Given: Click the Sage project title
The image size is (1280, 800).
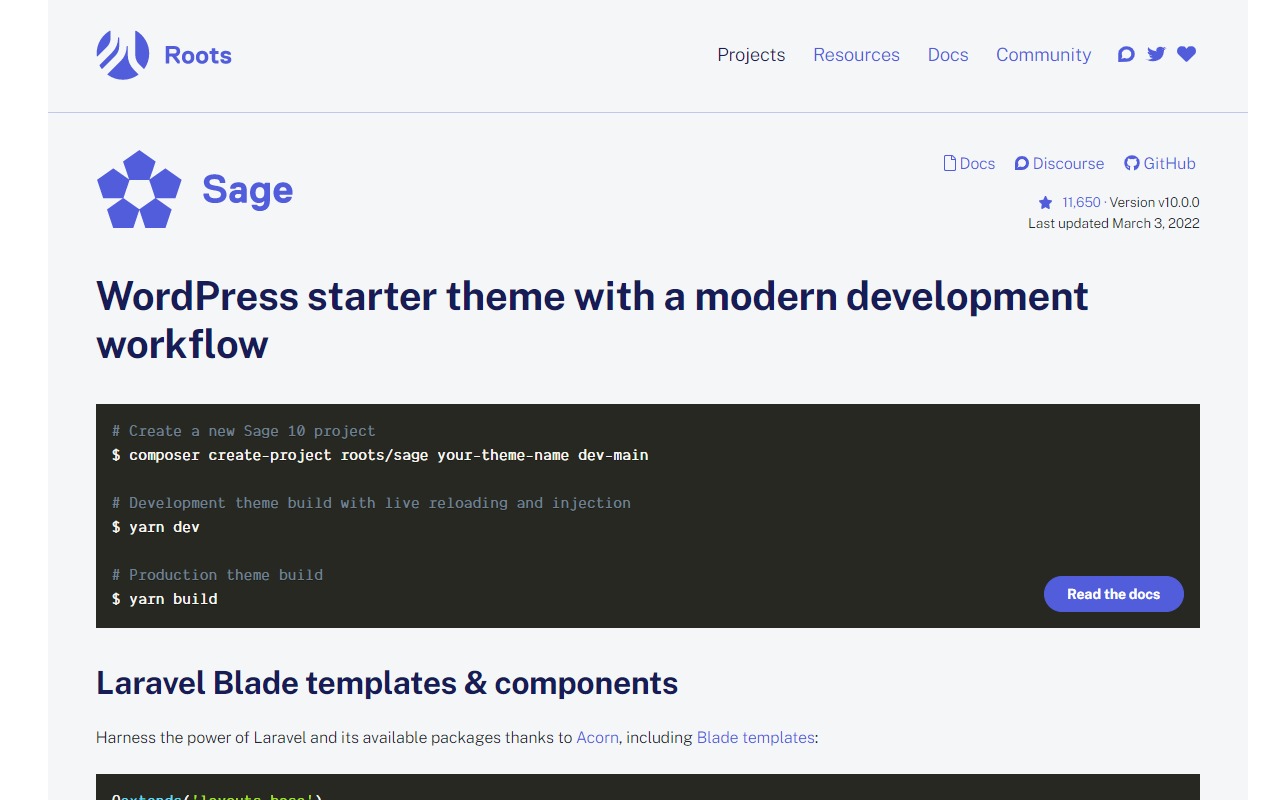Looking at the screenshot, I should [x=247, y=189].
